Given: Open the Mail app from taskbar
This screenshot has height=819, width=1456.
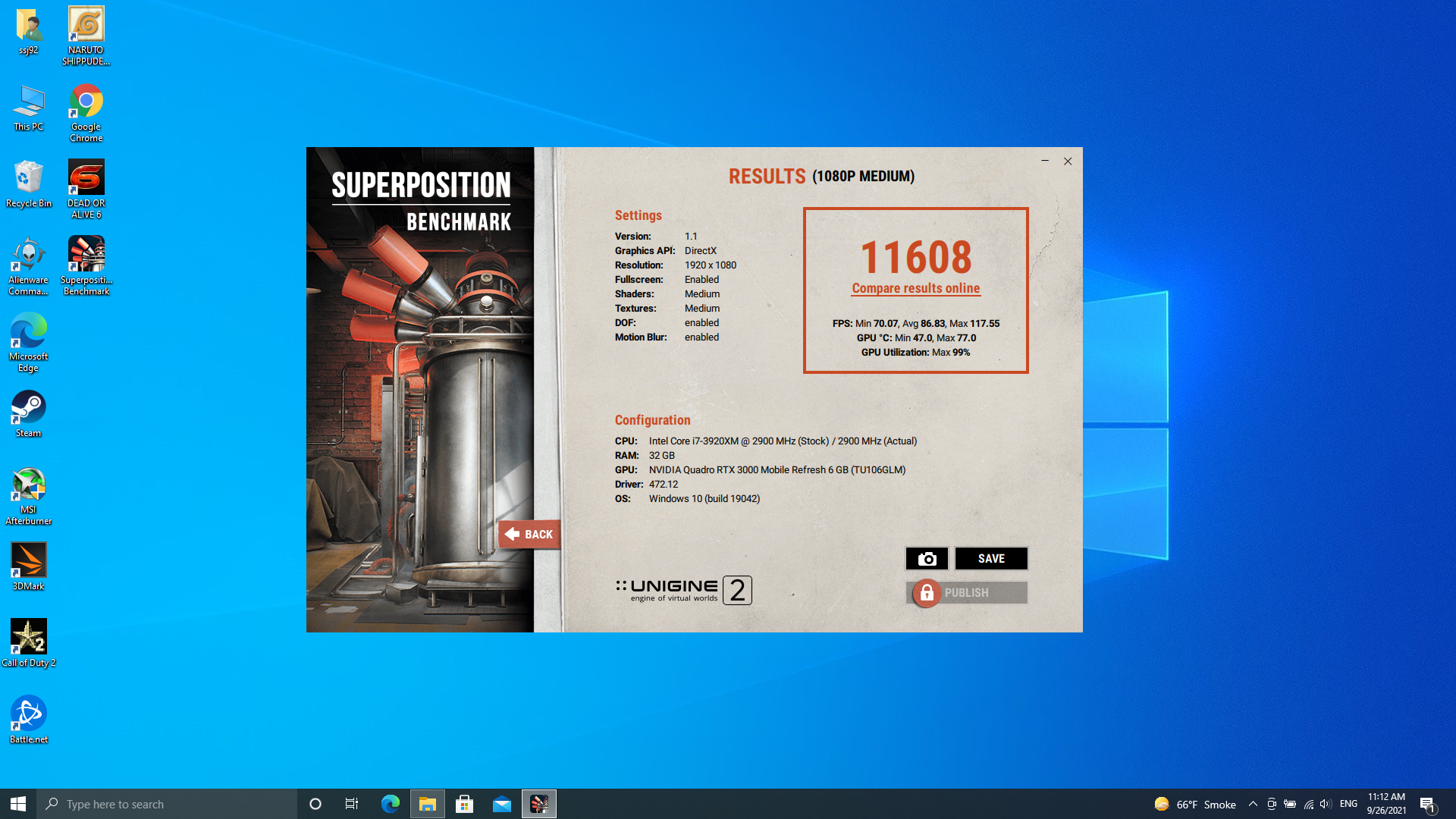Looking at the screenshot, I should (502, 804).
